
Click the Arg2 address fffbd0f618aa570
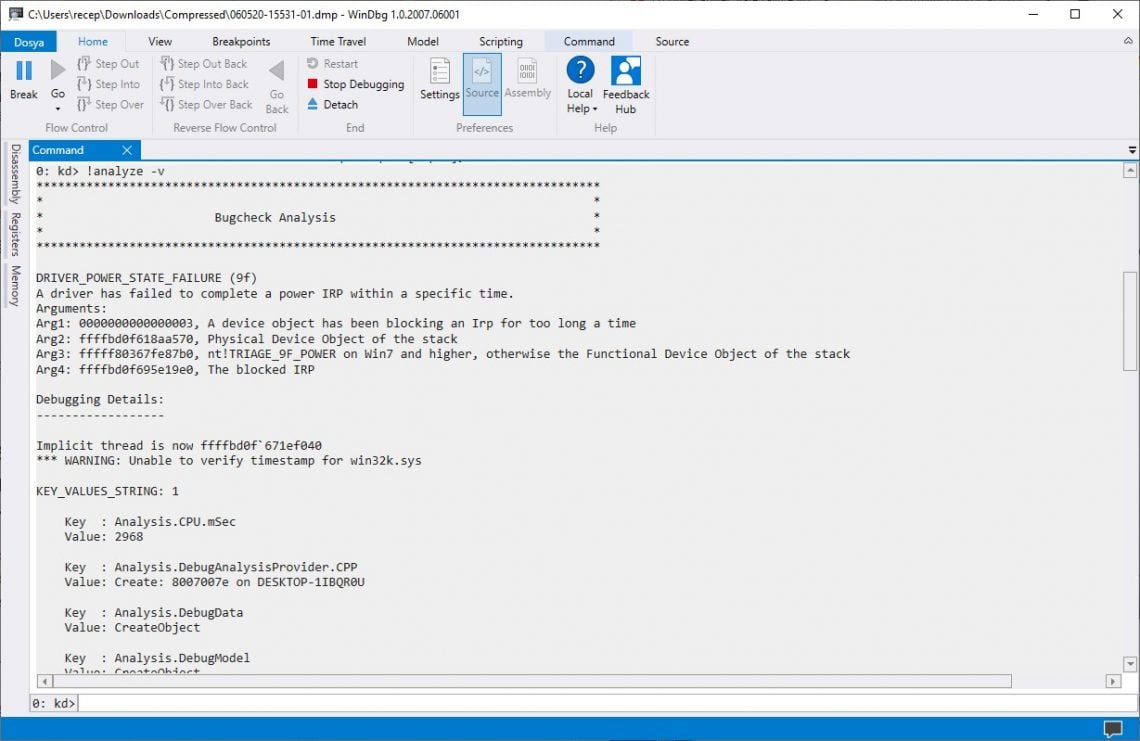136,339
